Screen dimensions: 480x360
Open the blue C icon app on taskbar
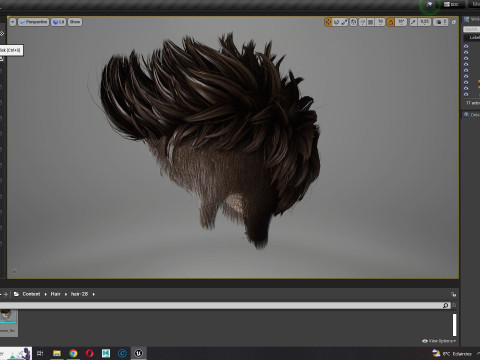pos(122,353)
